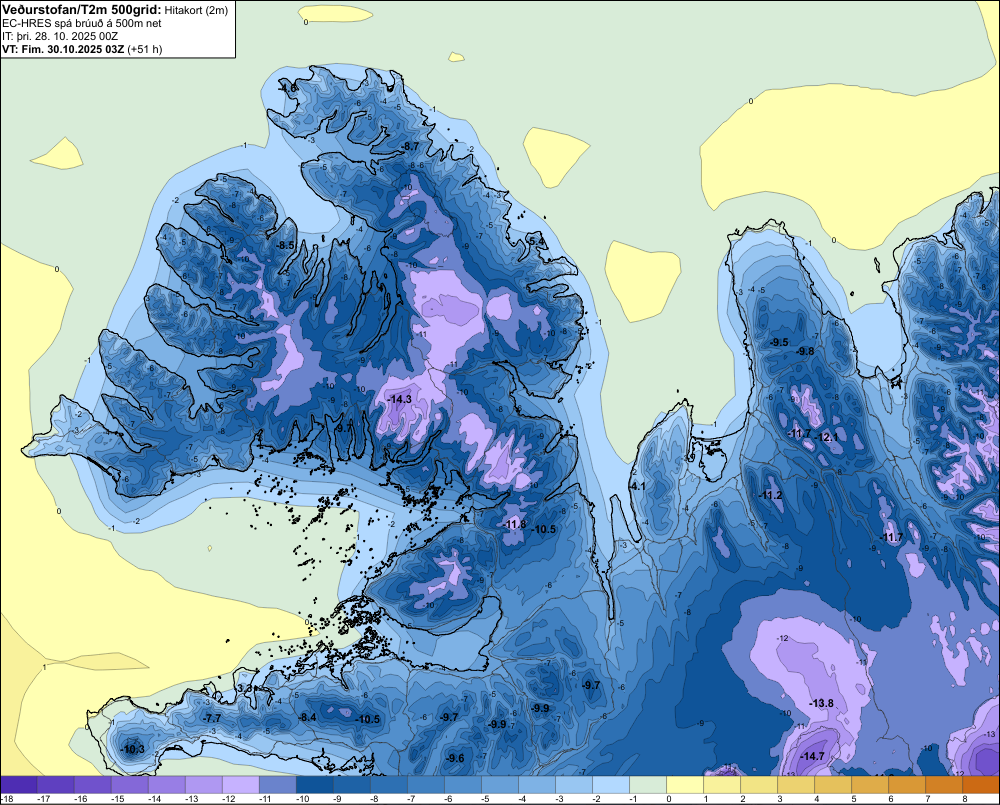
Task: Pick the pale yellow legend swatch labeled 0
Action: coord(684,785)
